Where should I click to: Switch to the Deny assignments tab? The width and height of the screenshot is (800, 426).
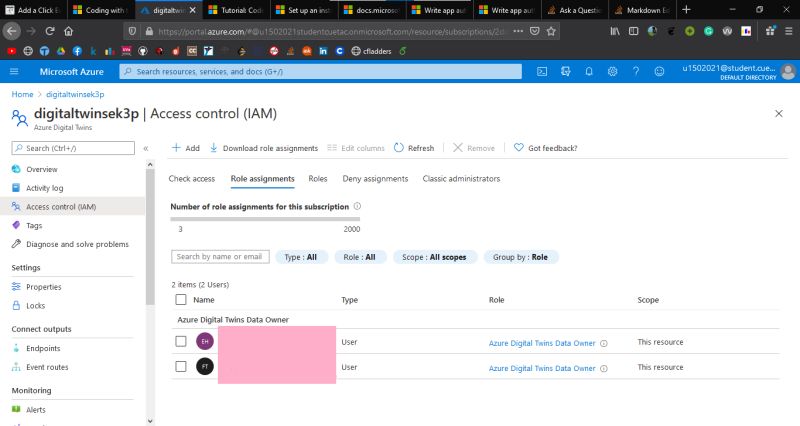pyautogui.click(x=375, y=179)
